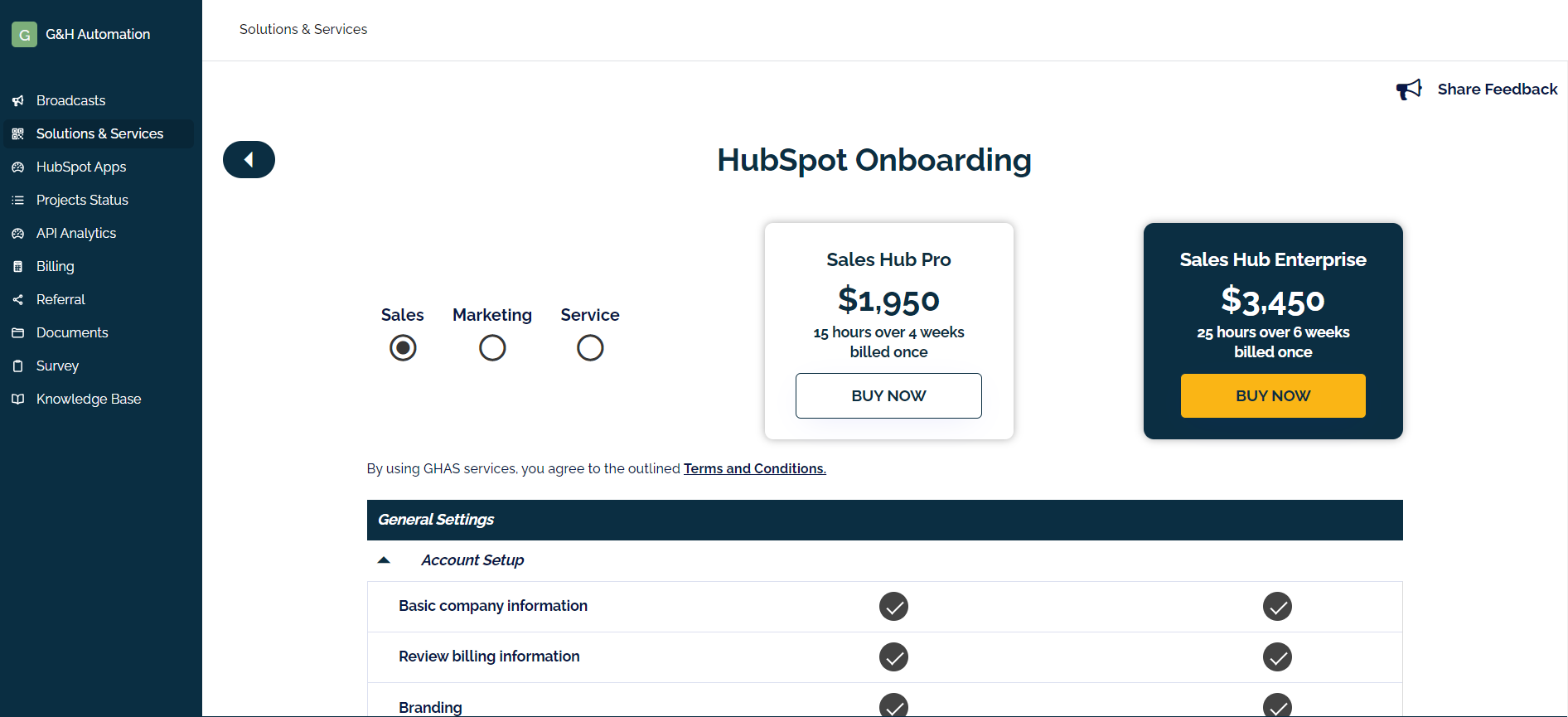Collapse the Account Setup section arrow

[384, 560]
